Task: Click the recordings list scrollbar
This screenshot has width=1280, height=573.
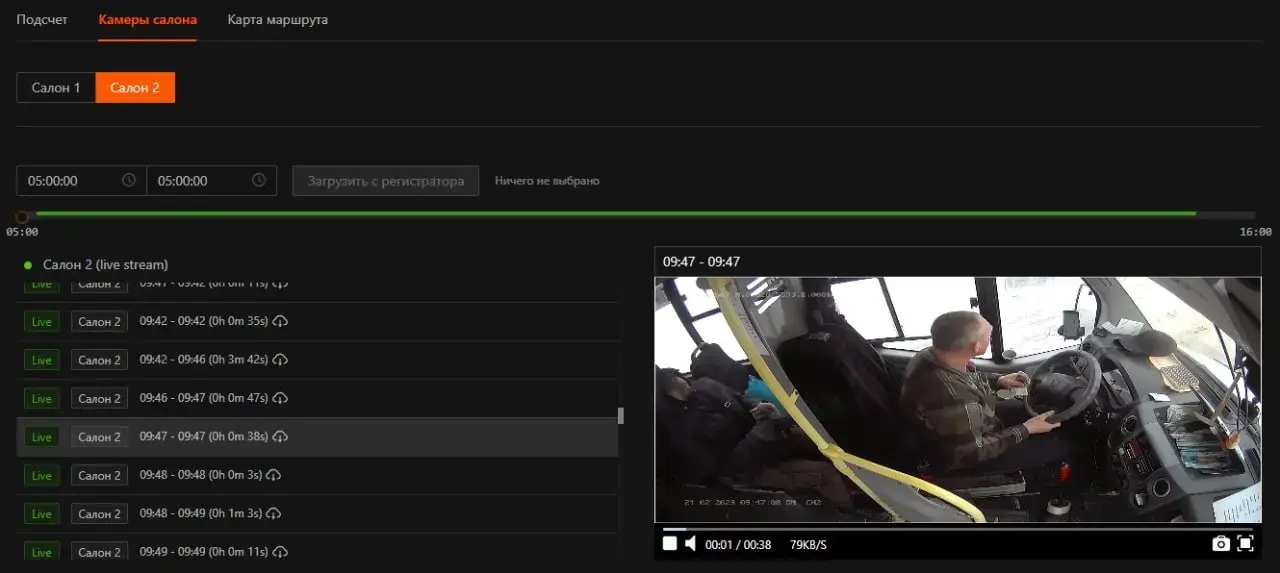Action: coord(621,415)
